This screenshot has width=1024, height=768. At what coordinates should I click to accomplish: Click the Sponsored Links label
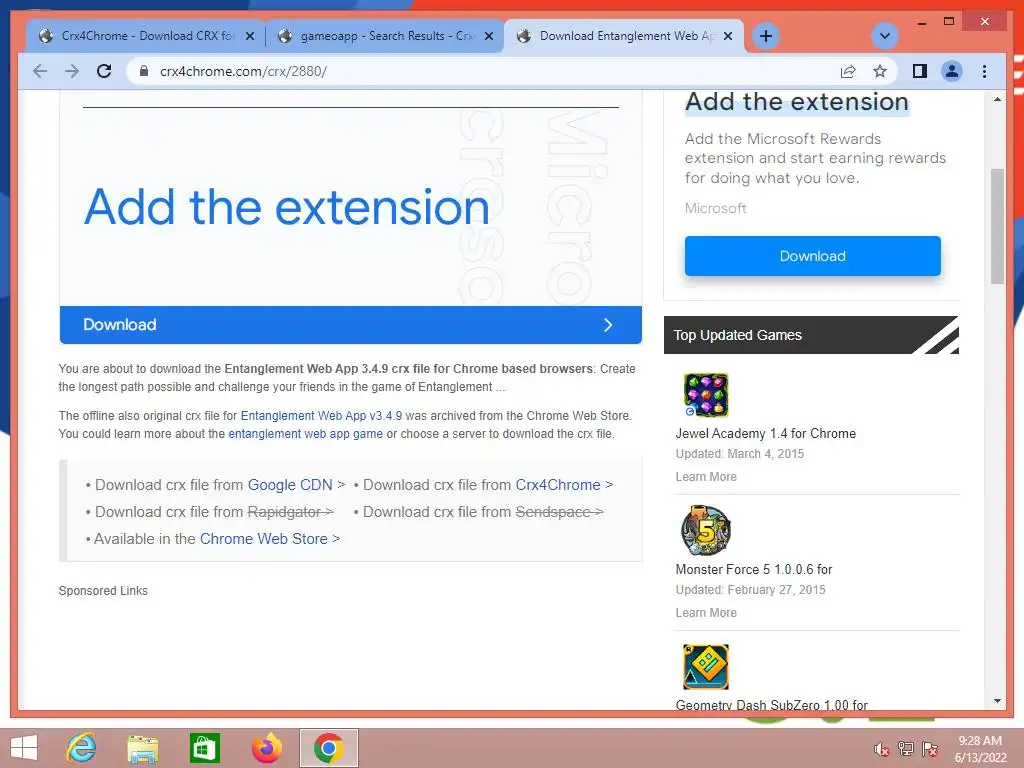click(x=103, y=590)
